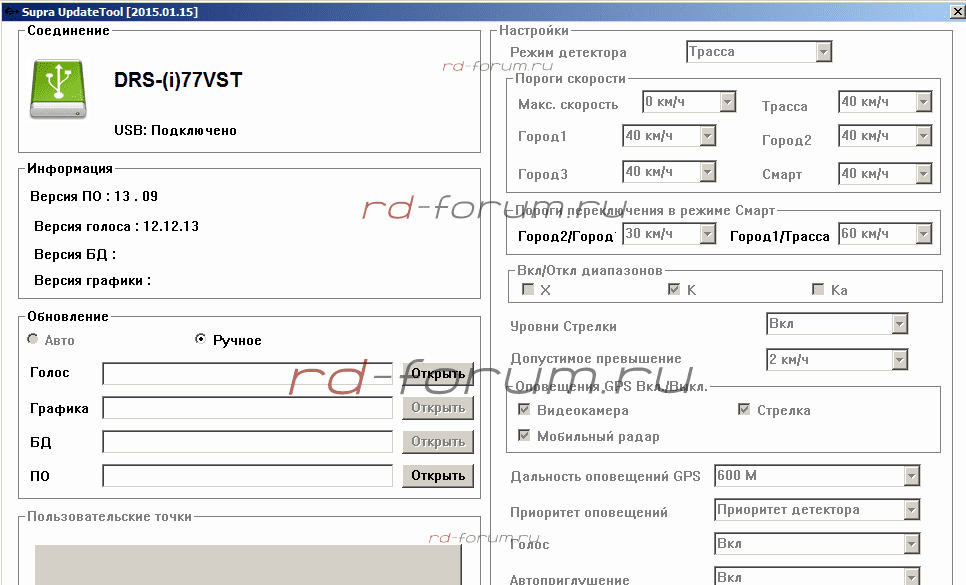Select the Ручное update radio button
Screen dimensions: 966x585
coord(200,339)
